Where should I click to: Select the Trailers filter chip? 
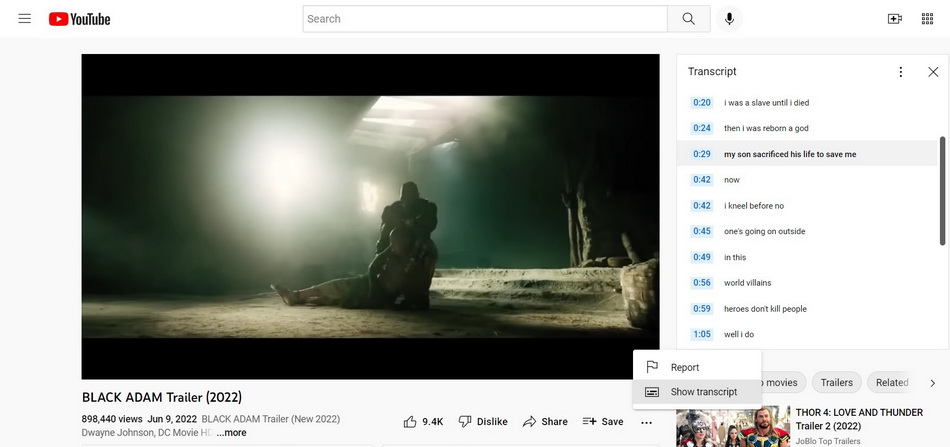click(x=837, y=382)
